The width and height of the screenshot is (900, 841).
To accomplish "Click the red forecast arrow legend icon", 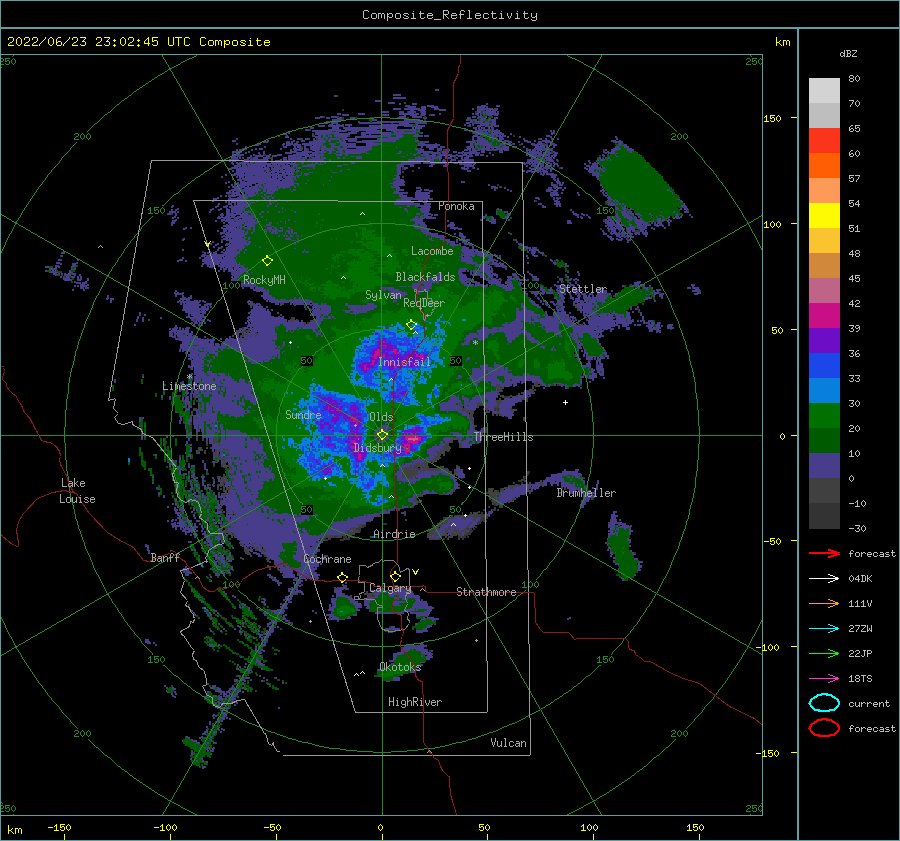I will coord(824,553).
